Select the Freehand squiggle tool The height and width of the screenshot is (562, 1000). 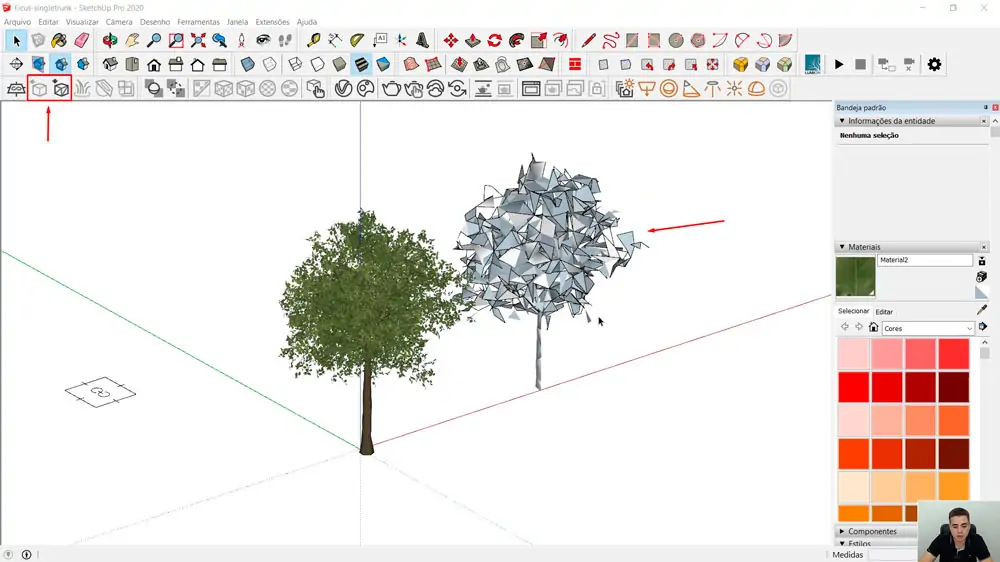[610, 40]
